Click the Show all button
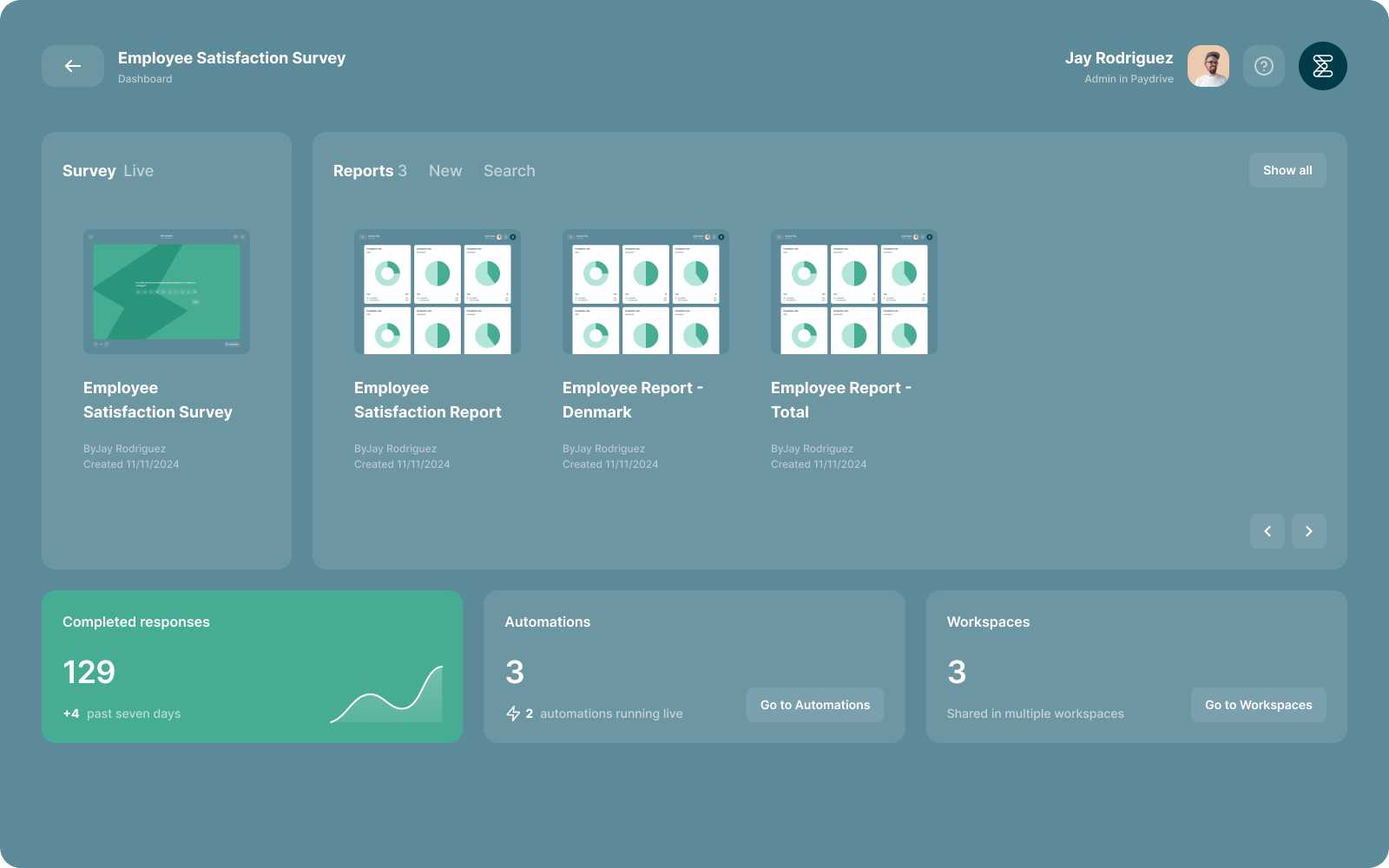The image size is (1389, 868). click(x=1287, y=170)
